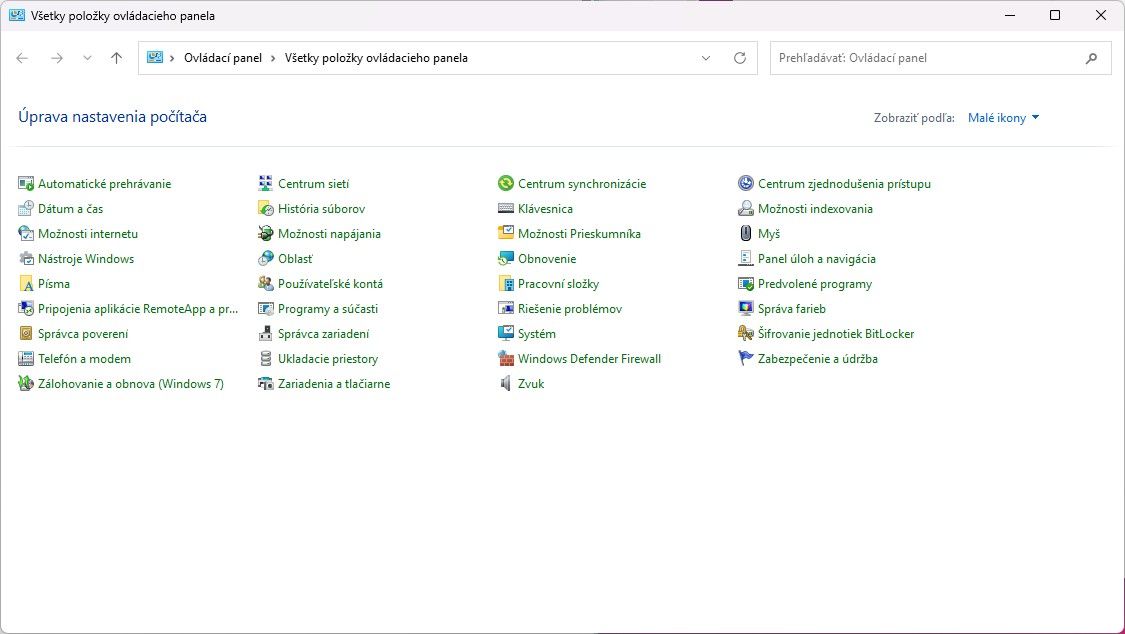
Task: Click the Zálohovanie a obnova icon
Action: [26, 384]
